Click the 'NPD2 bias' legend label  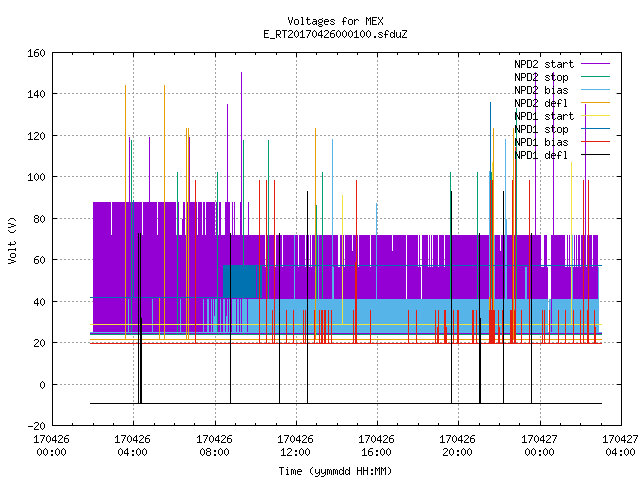541,90
